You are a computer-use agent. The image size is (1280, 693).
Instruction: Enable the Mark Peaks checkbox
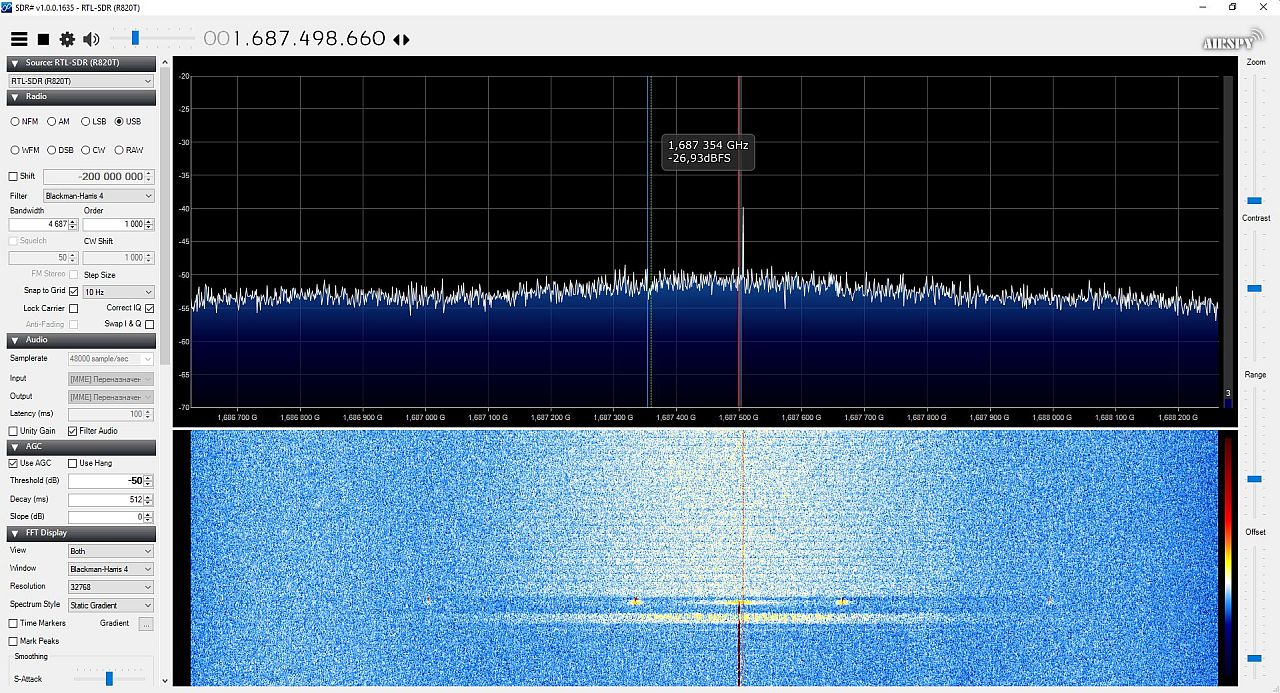(13, 641)
